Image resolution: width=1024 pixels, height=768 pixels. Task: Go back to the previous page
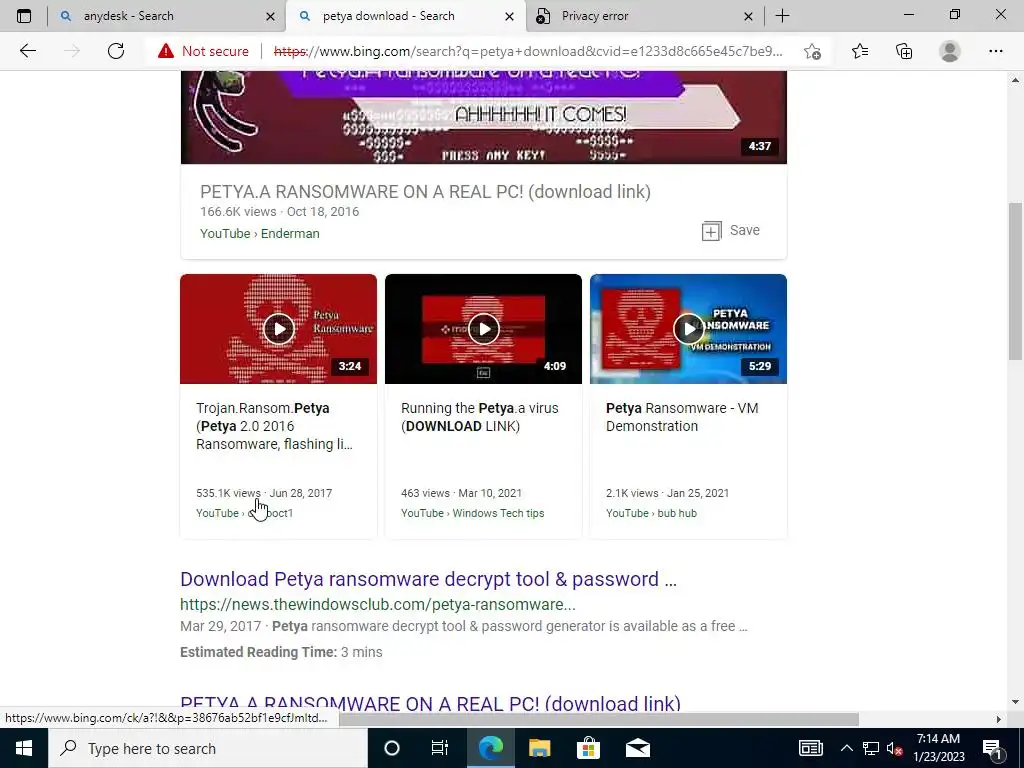(x=27, y=51)
